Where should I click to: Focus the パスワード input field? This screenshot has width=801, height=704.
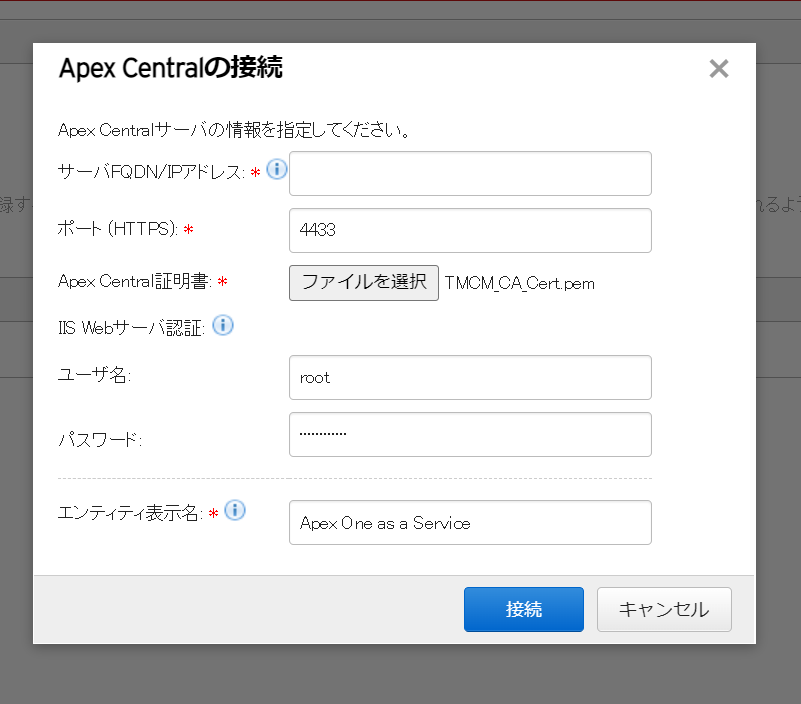tap(470, 434)
